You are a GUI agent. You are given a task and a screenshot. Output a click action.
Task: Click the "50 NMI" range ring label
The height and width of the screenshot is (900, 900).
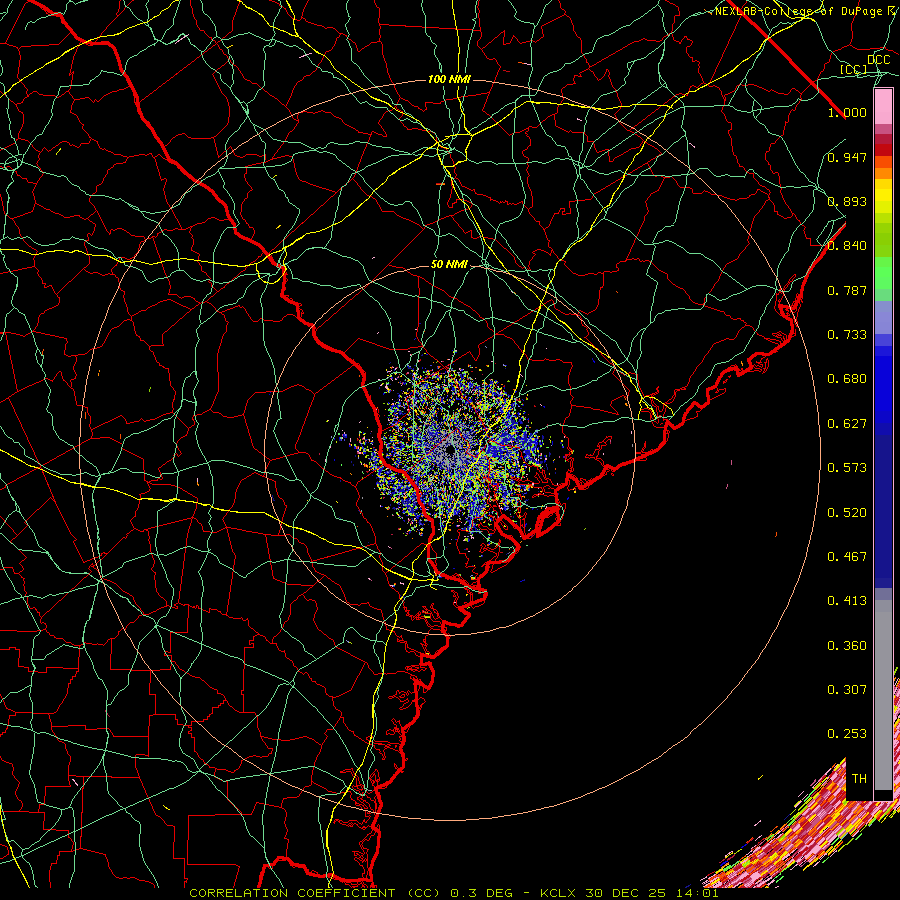(449, 264)
